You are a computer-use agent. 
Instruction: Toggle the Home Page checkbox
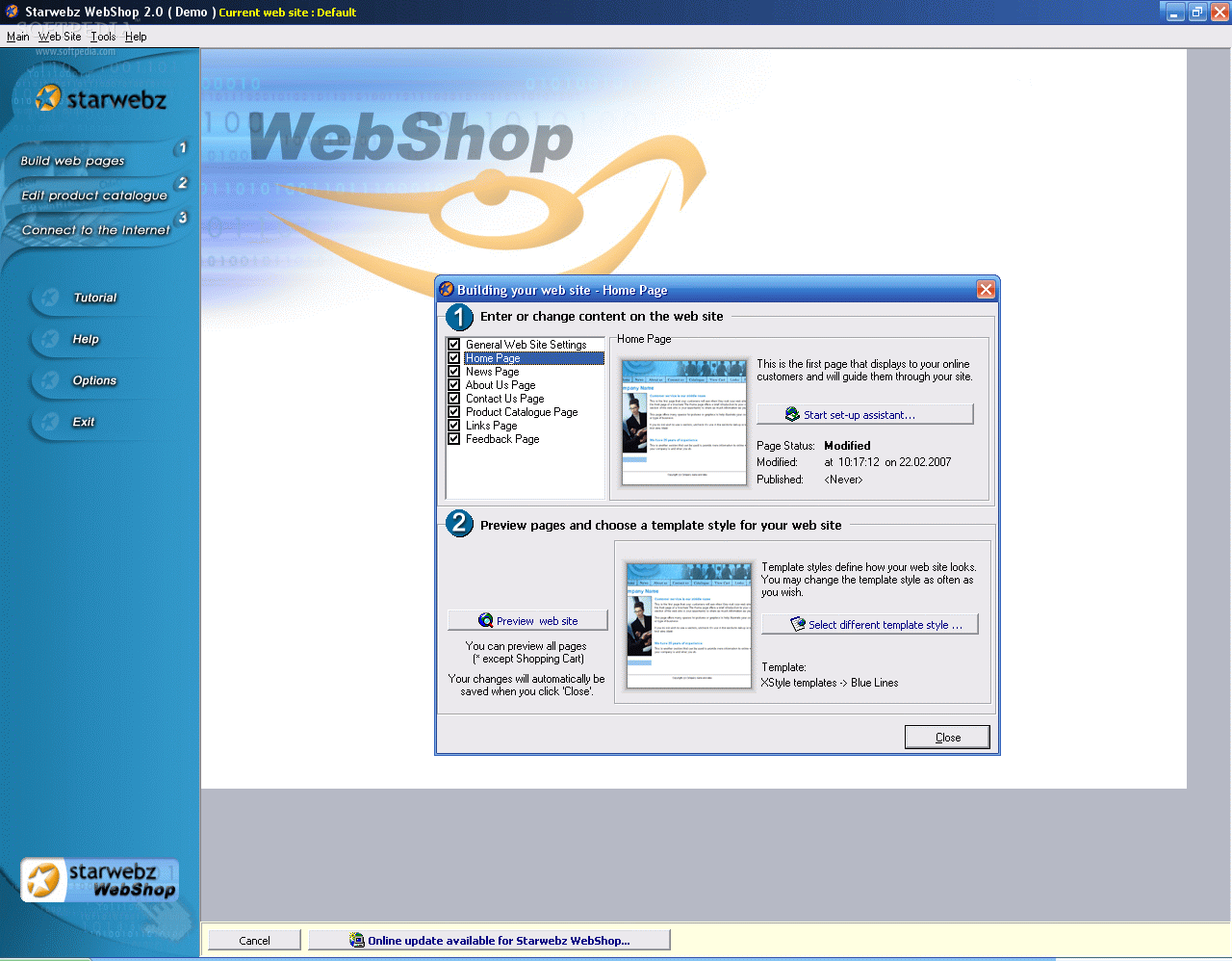[453, 357]
